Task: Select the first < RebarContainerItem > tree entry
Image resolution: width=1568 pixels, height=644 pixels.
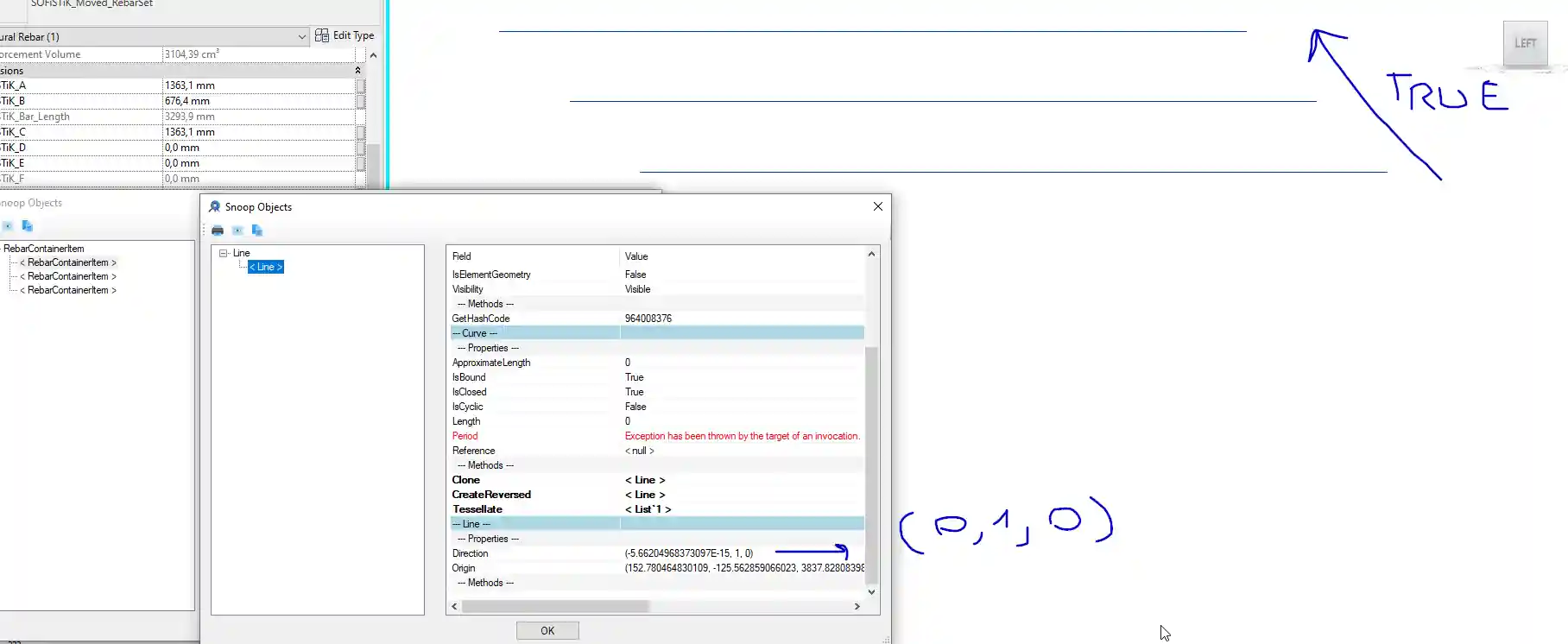Action: 68,262
